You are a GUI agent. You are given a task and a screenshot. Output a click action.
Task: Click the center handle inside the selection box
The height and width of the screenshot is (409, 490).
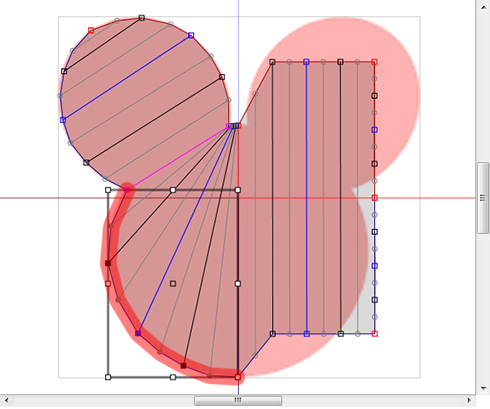[173, 284]
